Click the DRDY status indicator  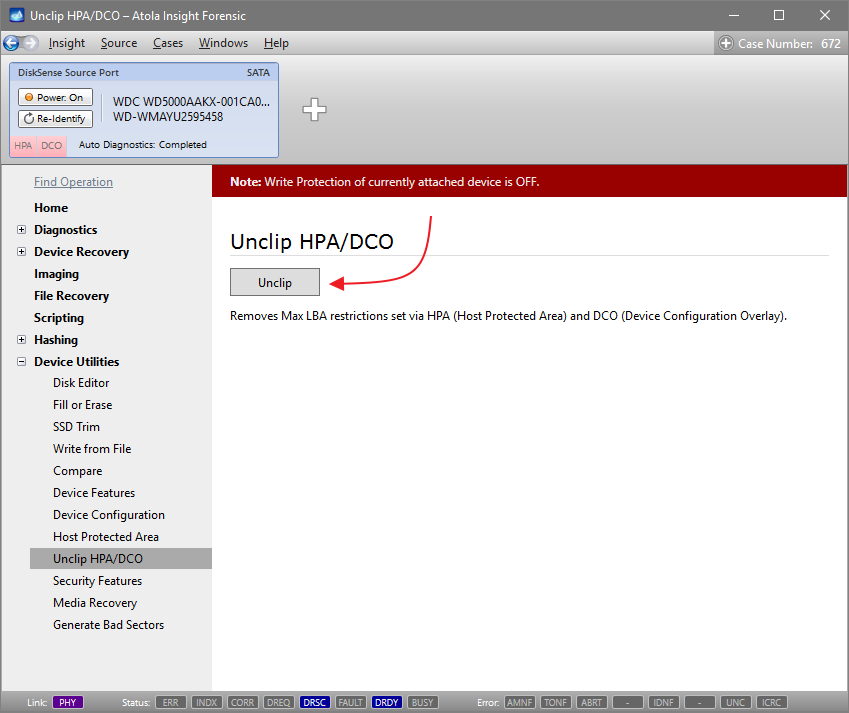[386, 702]
